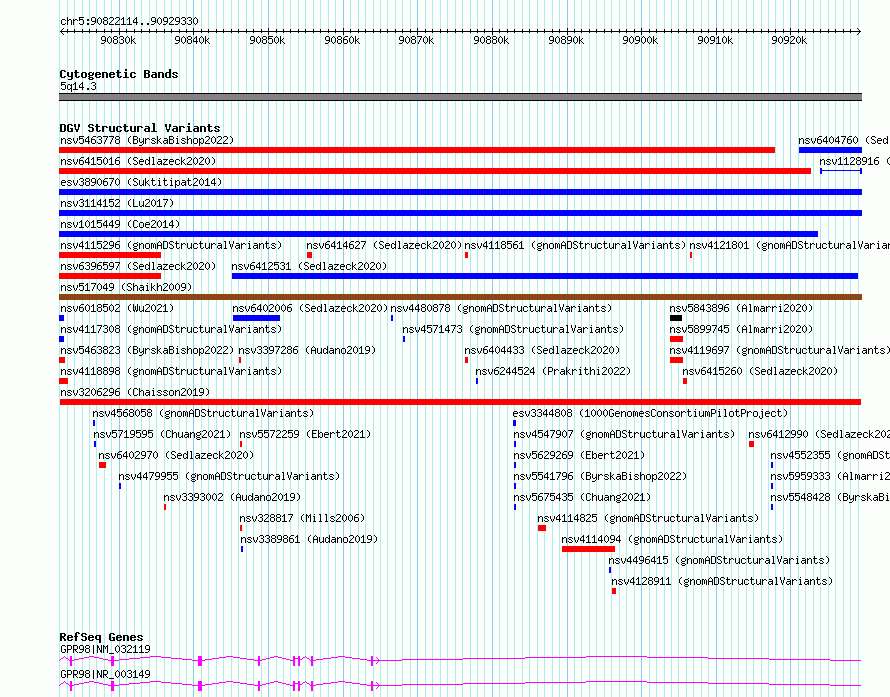Select the DGV Structural Variants track title
890x697 pixels.
(140, 128)
